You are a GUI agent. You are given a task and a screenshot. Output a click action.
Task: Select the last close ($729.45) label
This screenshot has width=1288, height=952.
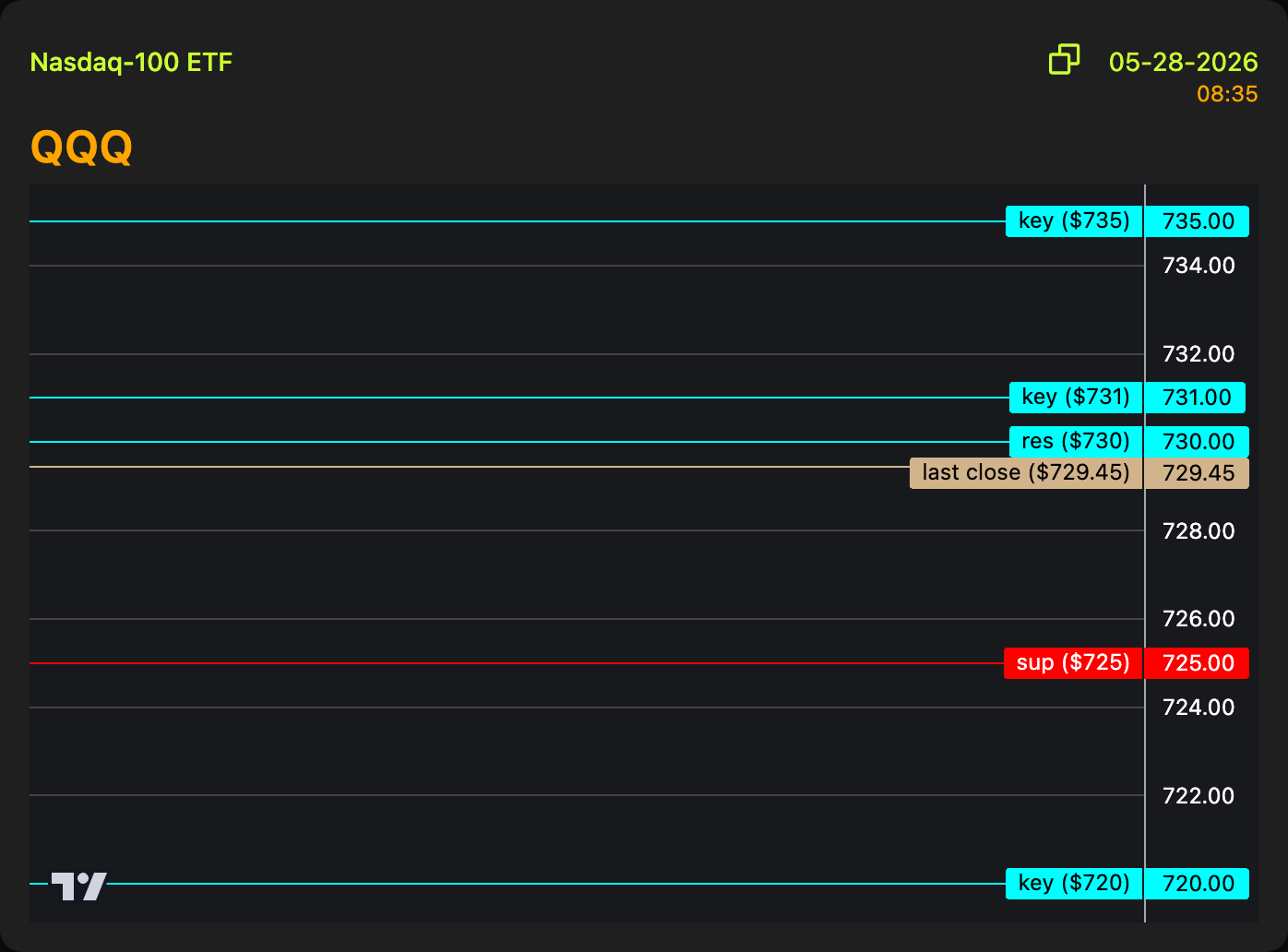click(x=1026, y=473)
